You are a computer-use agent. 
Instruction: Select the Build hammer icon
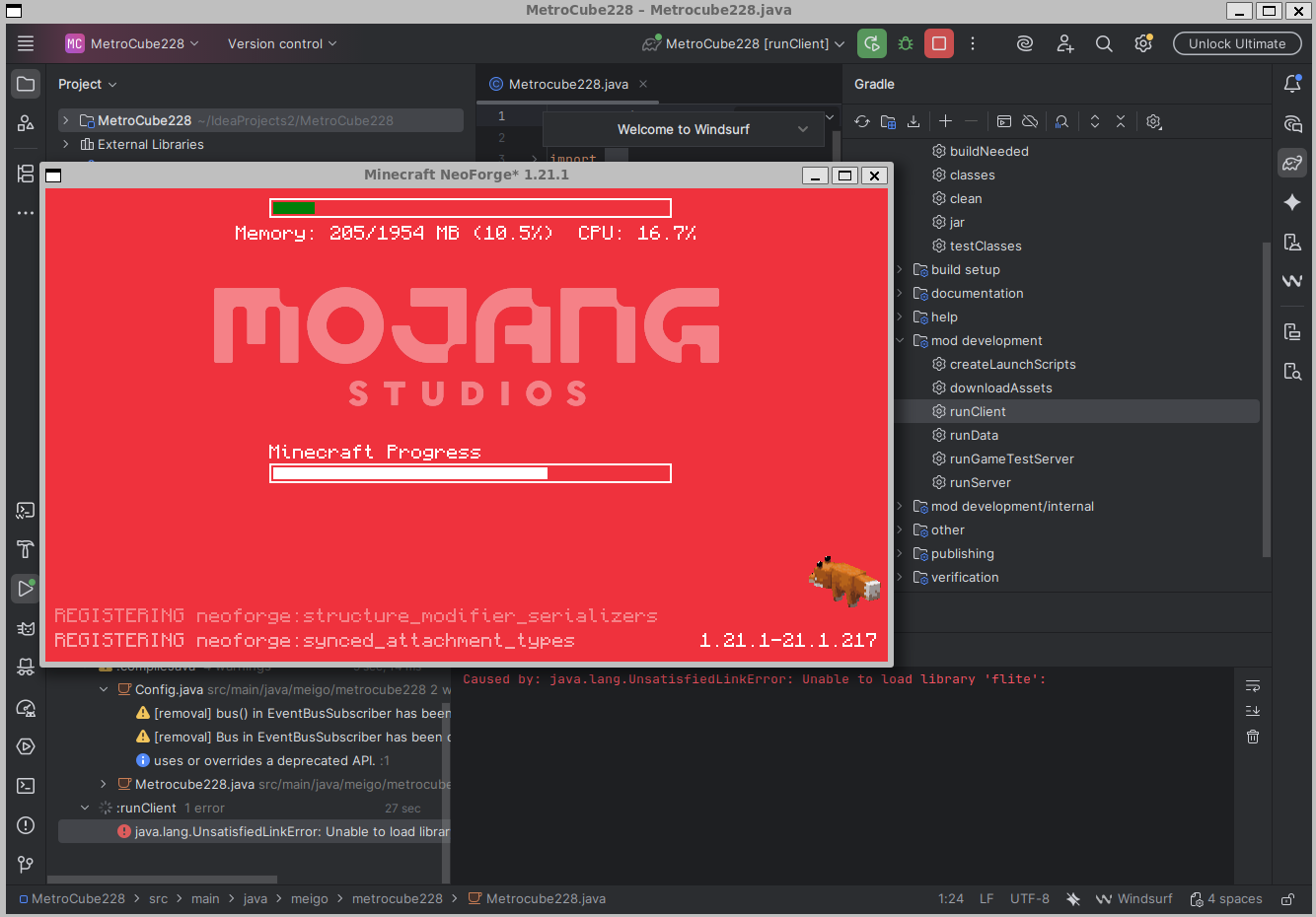pos(25,549)
